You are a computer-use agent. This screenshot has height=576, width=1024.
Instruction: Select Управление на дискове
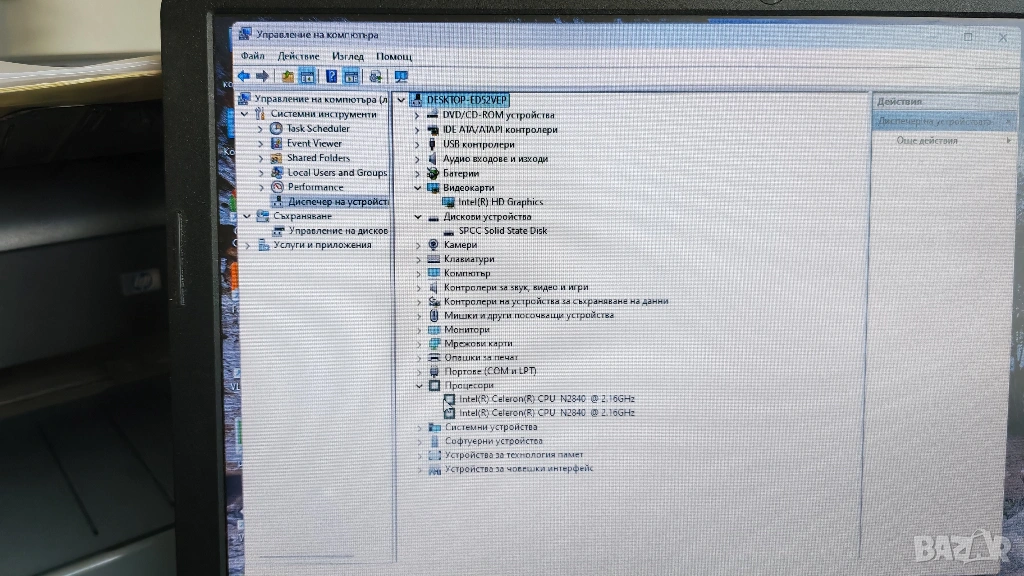tap(338, 231)
